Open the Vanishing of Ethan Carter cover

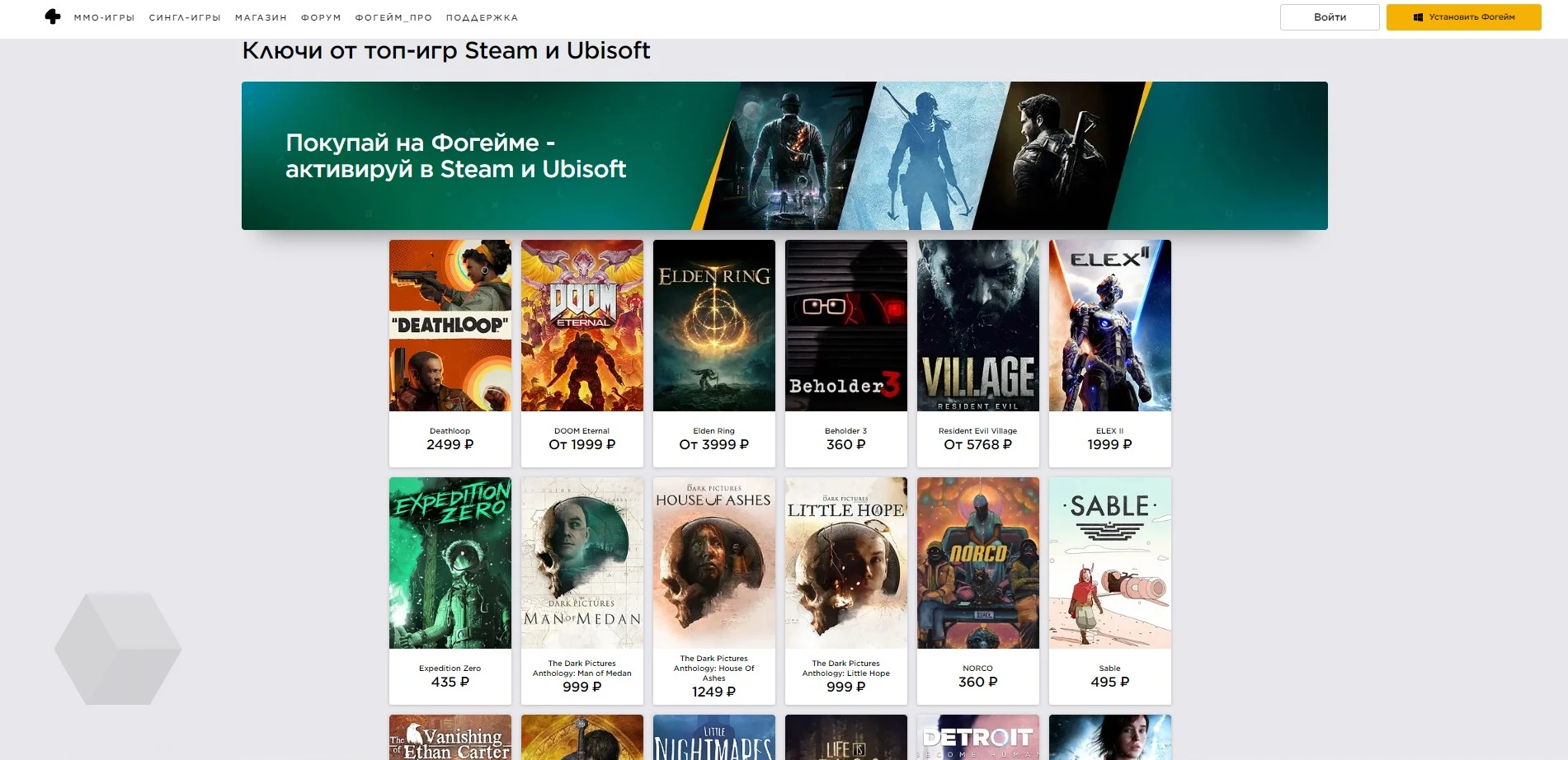[450, 738]
